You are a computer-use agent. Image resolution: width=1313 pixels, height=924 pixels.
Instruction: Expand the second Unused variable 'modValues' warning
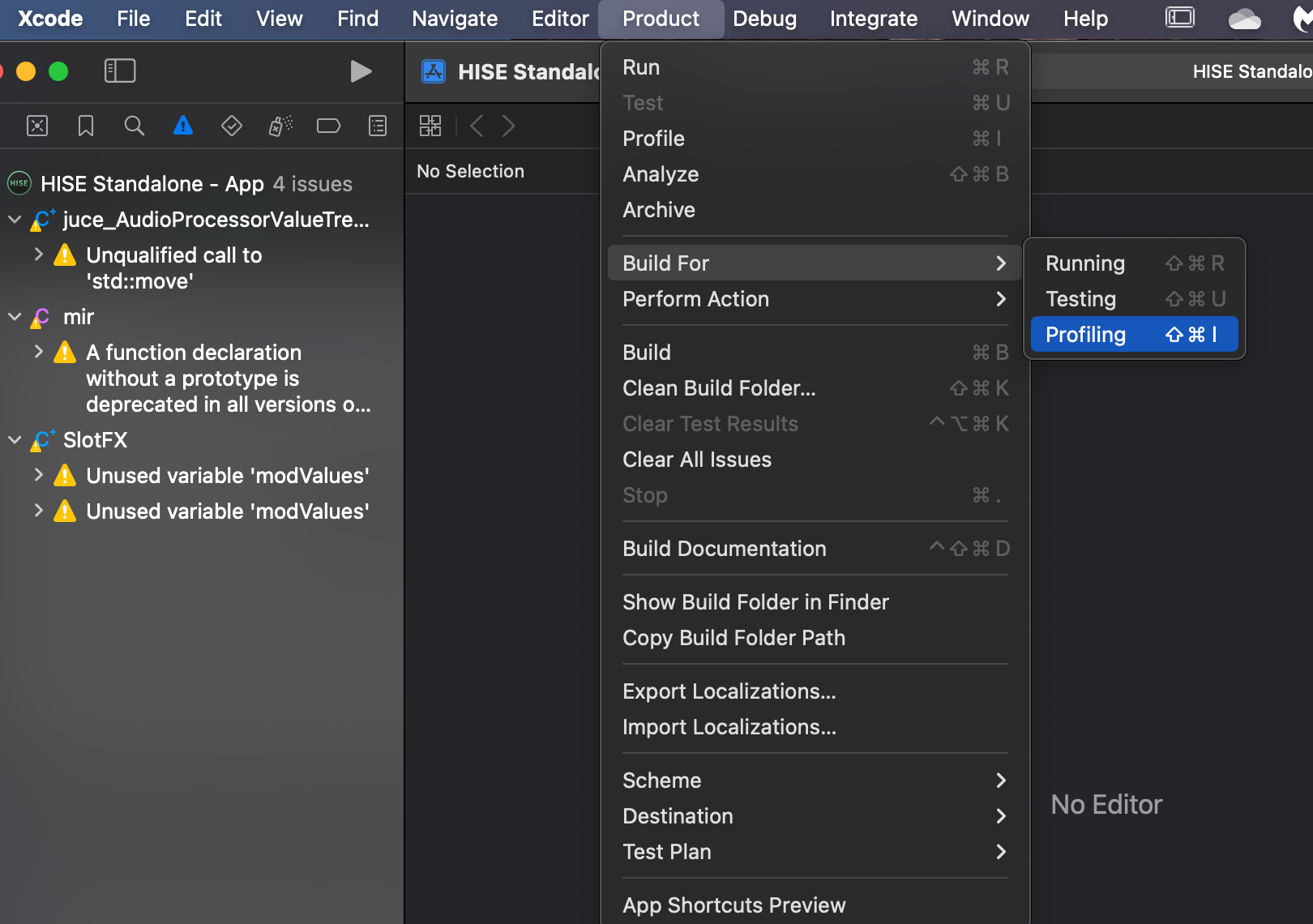[38, 511]
